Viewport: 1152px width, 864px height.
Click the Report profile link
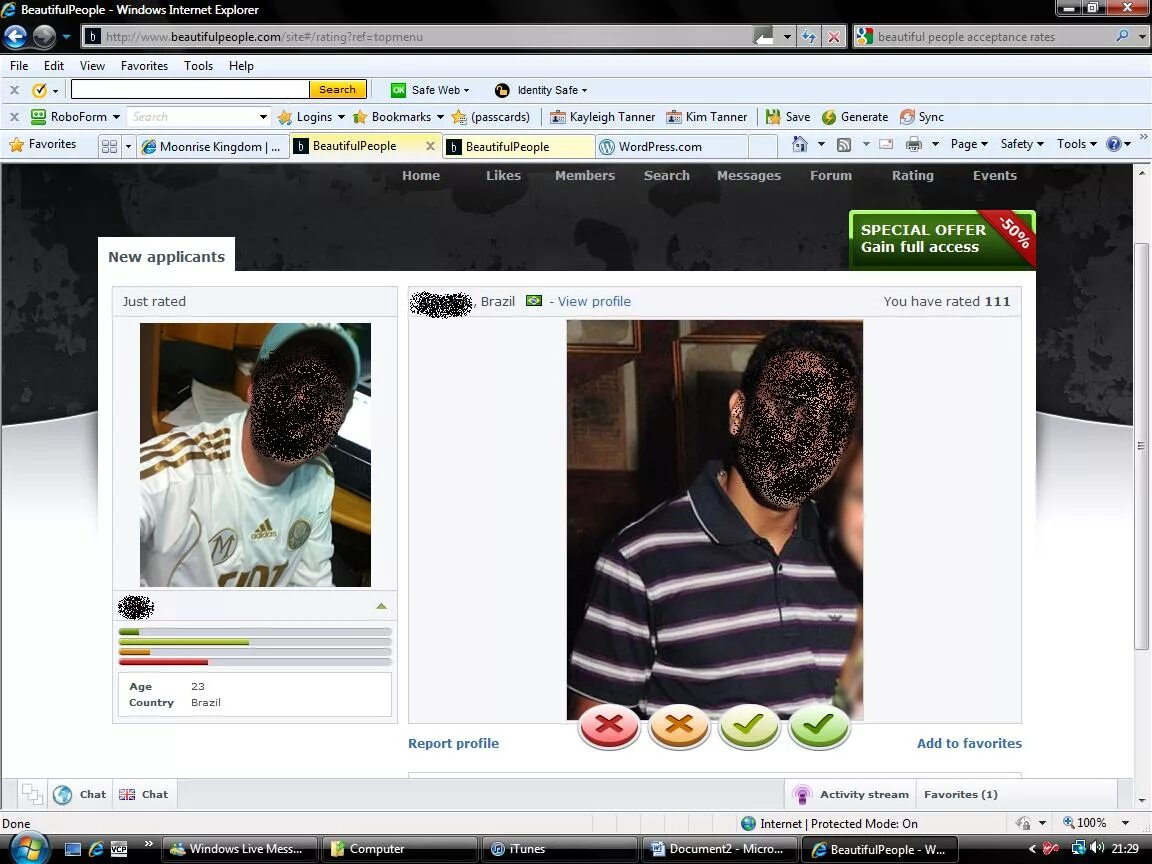coord(453,744)
